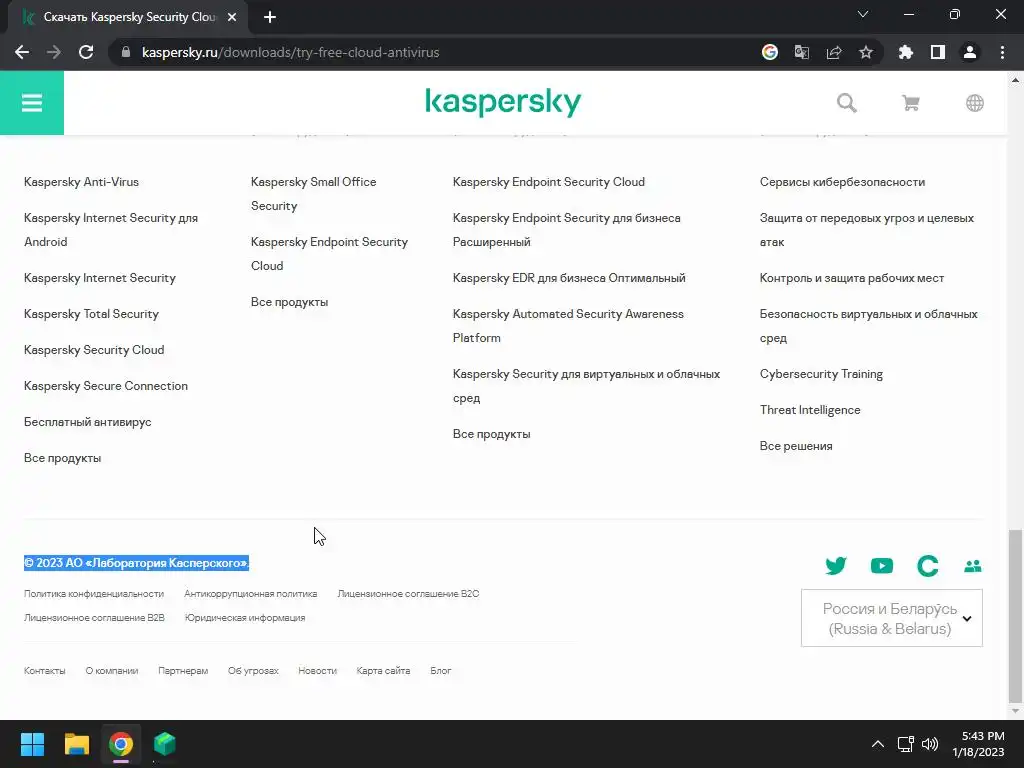Click the share page icon
1024x768 pixels.
click(834, 52)
